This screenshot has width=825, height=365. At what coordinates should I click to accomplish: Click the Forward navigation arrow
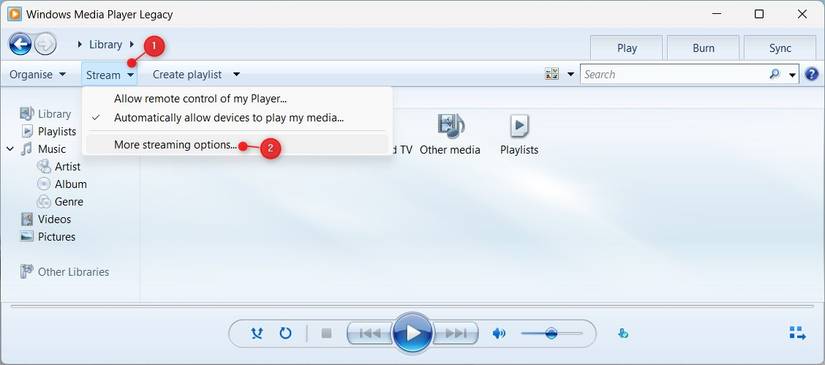(x=45, y=45)
